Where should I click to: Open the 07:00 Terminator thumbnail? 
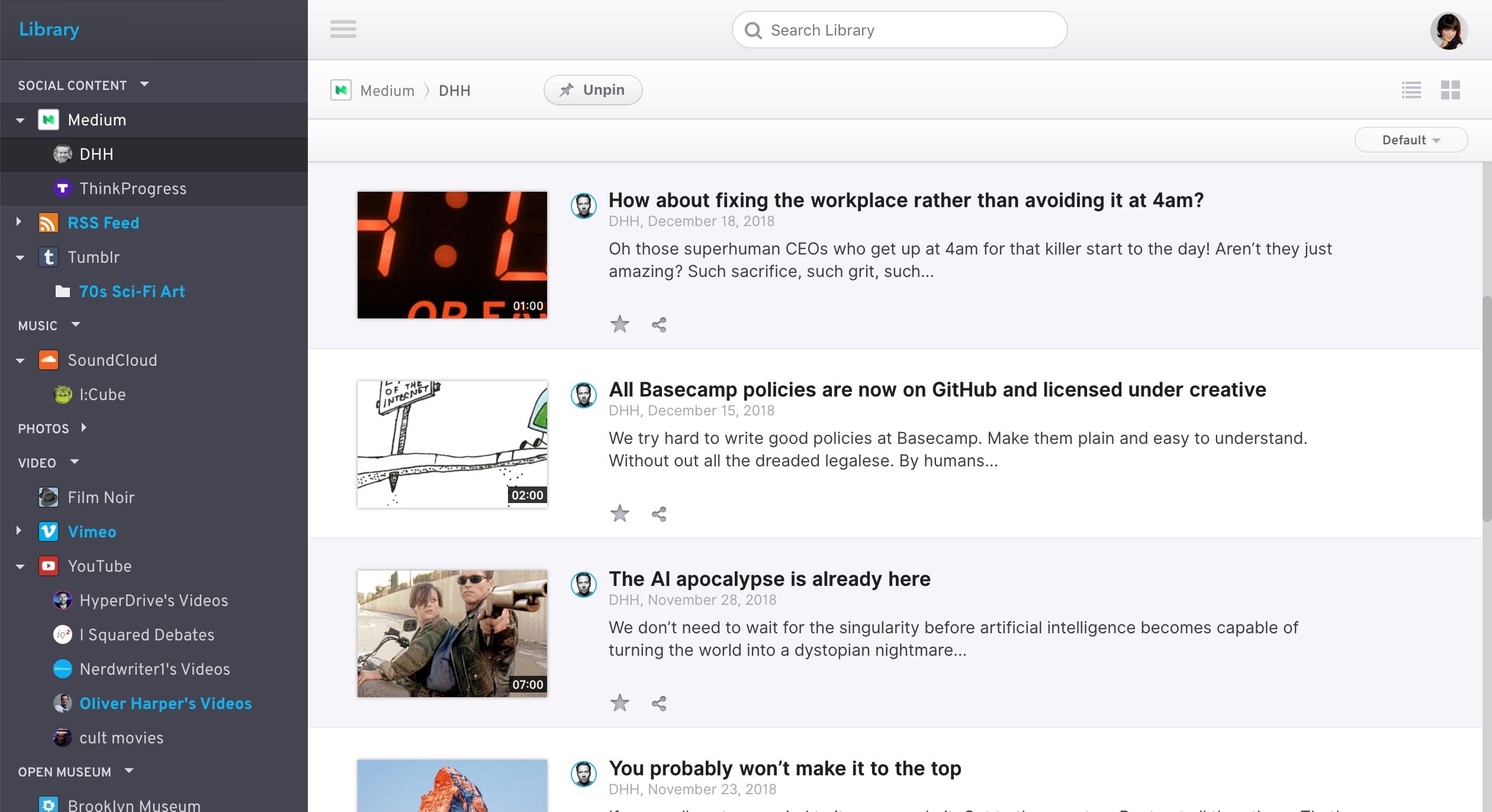(452, 634)
